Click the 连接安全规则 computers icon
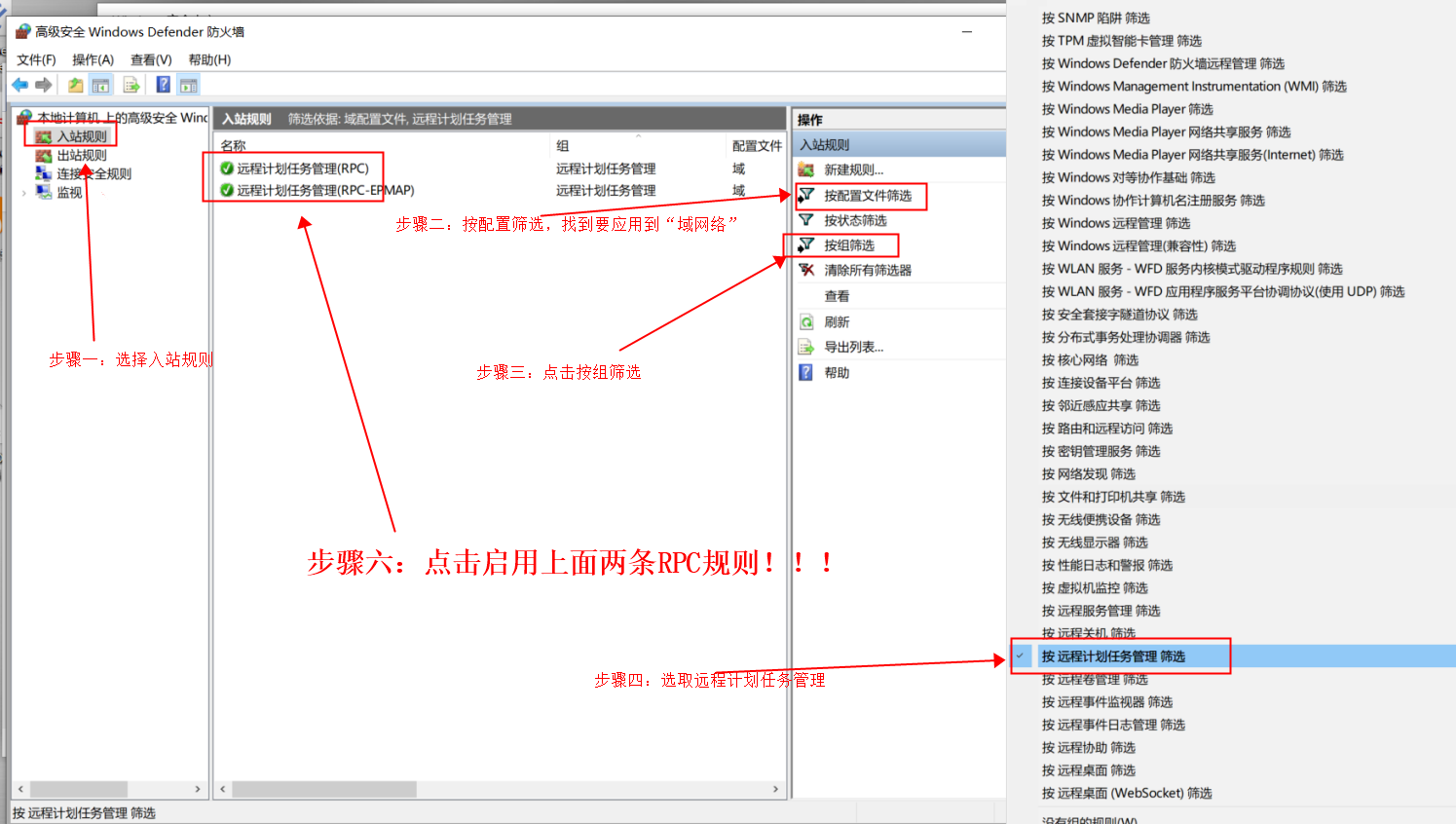The width and height of the screenshot is (1456, 824). click(44, 173)
